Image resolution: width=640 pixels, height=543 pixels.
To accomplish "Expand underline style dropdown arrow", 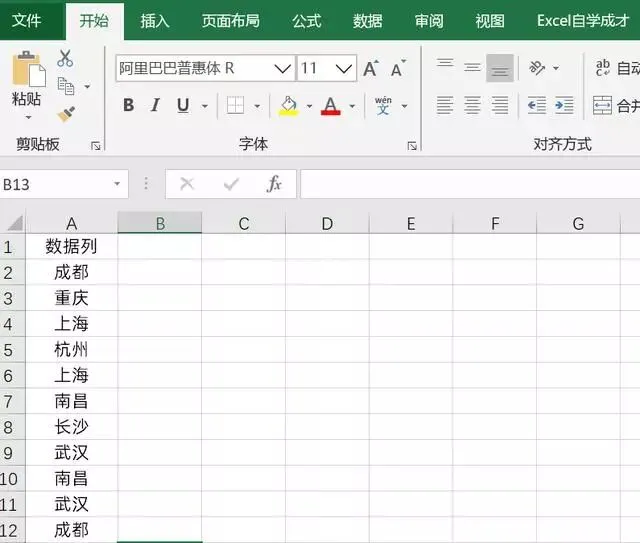I will [204, 106].
